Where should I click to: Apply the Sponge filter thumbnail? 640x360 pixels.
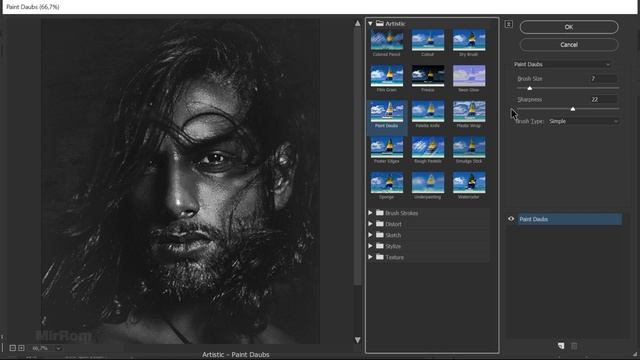(387, 182)
